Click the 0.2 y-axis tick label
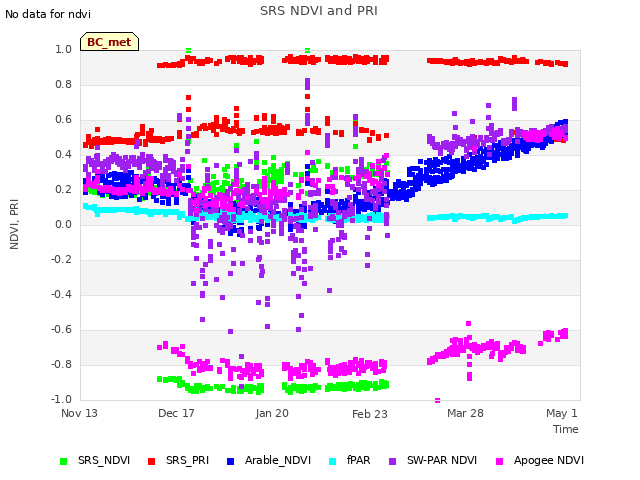This screenshot has width=640, height=480. 63,189
